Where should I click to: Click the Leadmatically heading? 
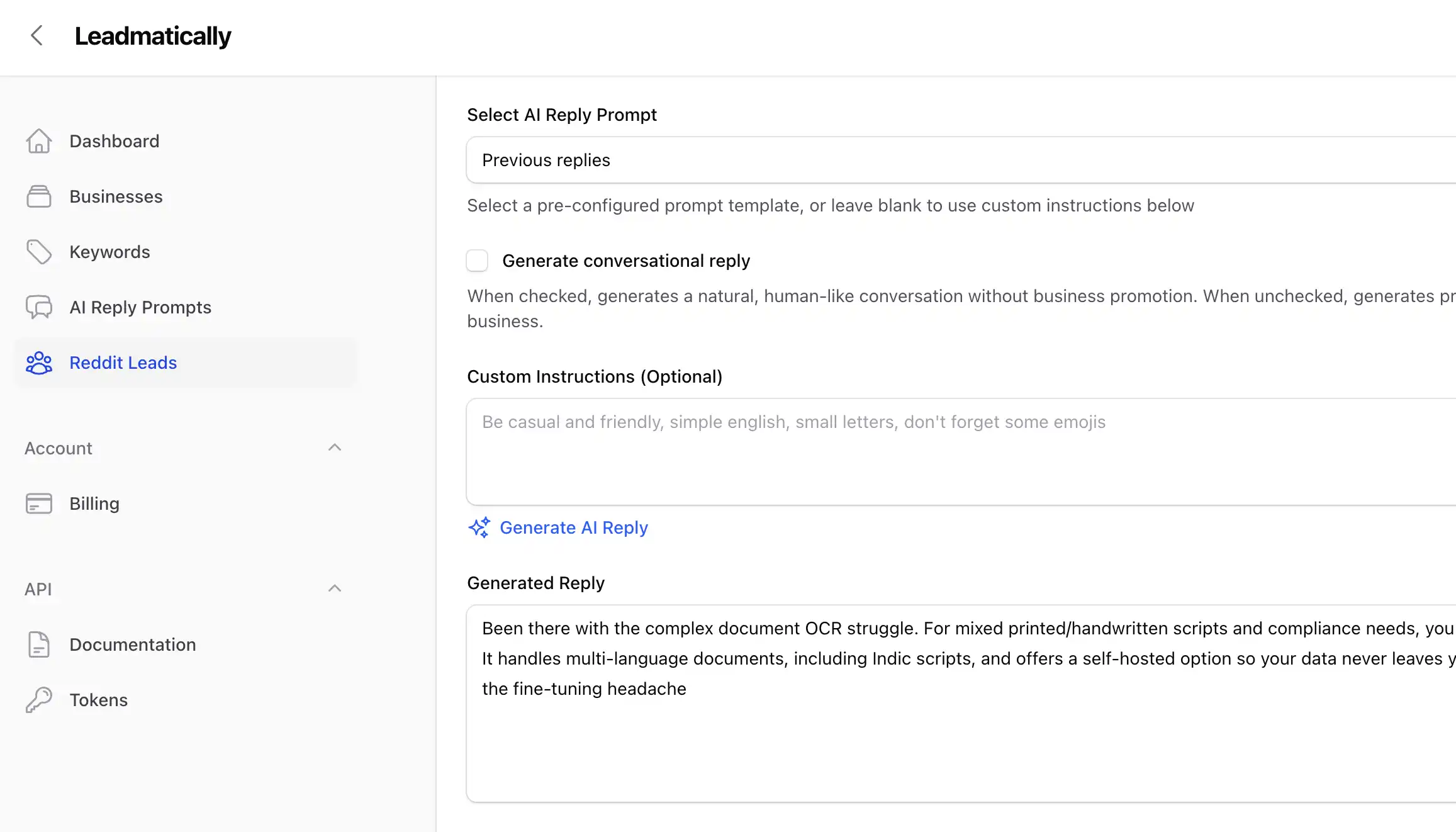point(153,36)
